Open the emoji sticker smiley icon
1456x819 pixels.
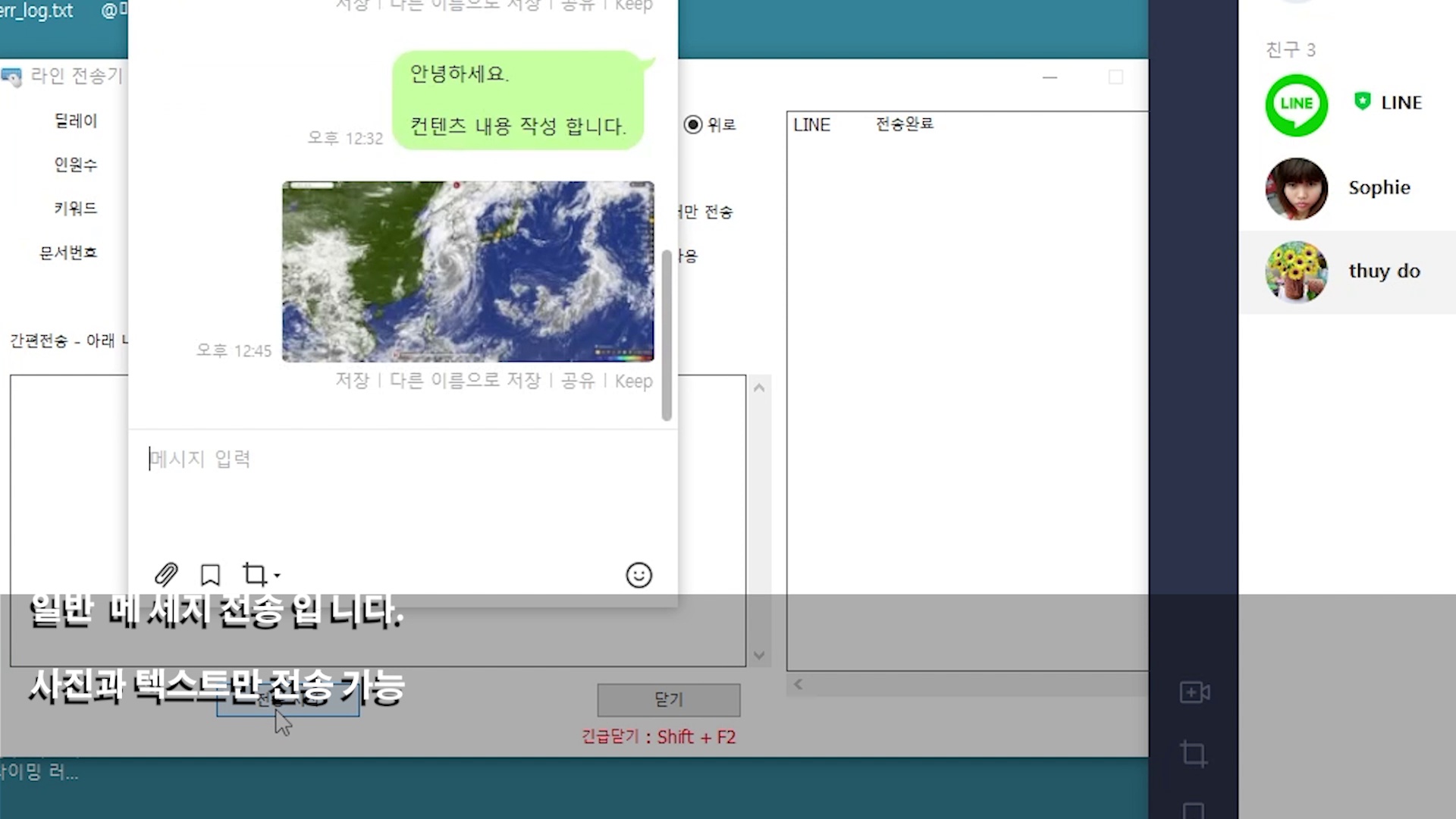coord(639,575)
